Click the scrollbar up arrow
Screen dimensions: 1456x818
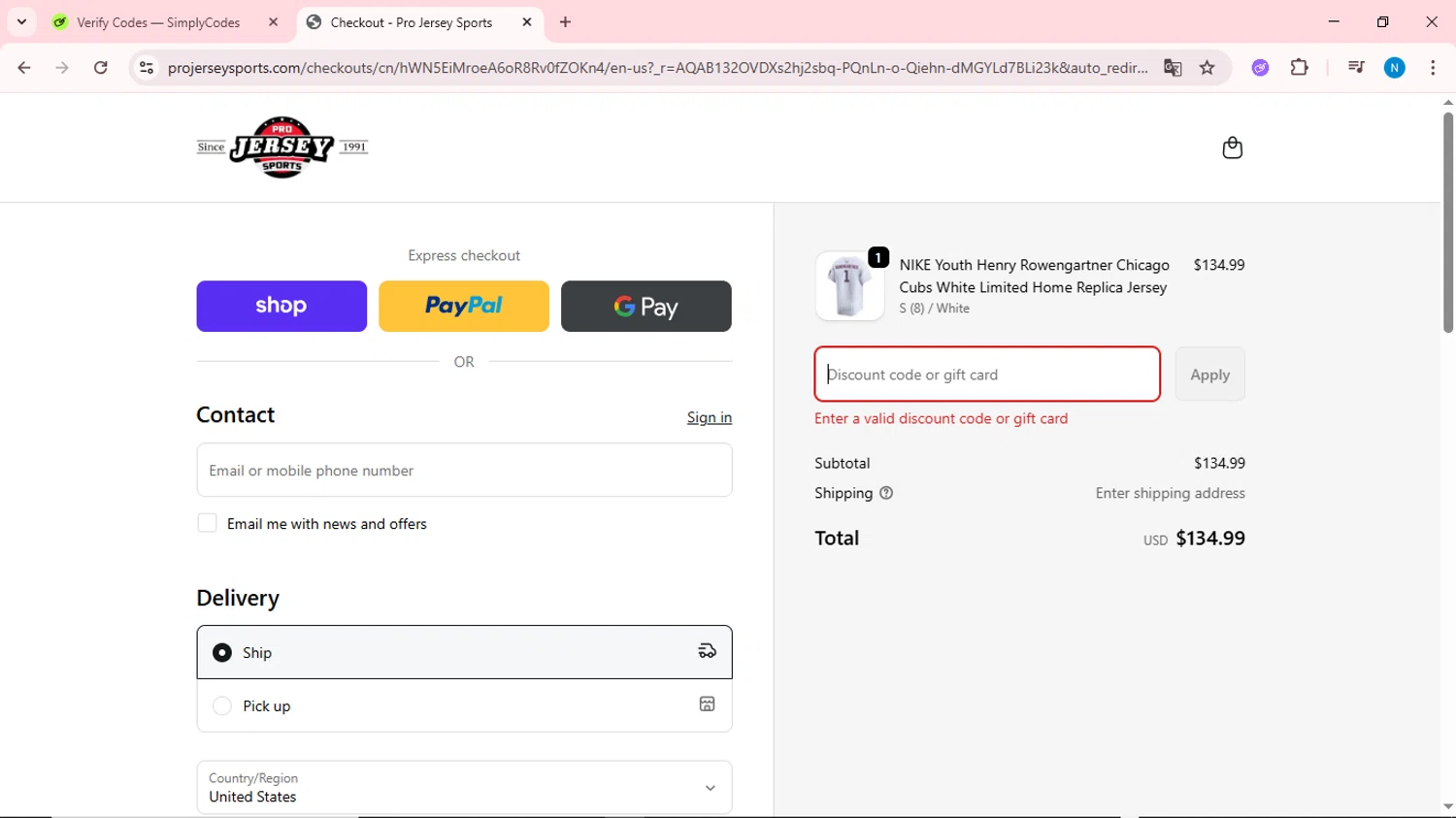point(1447,102)
